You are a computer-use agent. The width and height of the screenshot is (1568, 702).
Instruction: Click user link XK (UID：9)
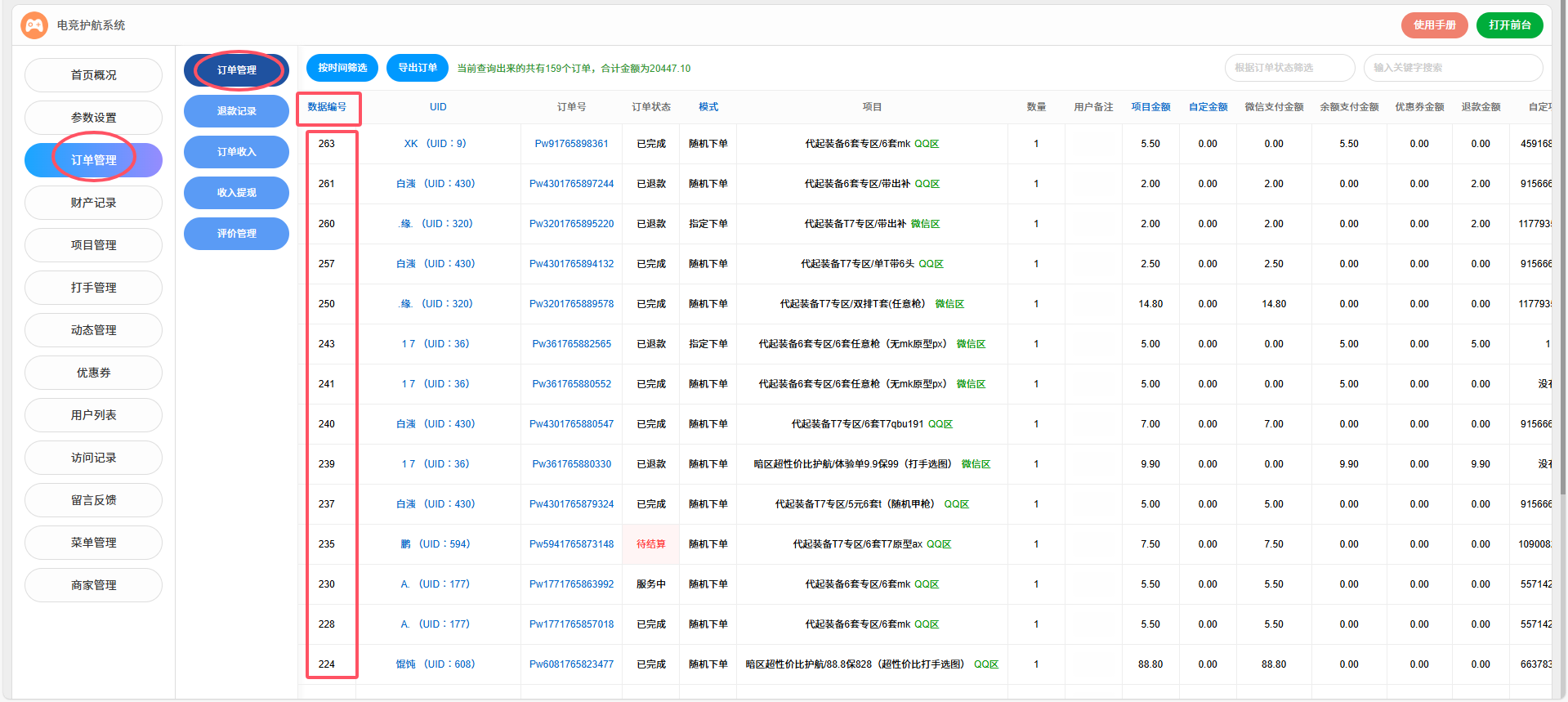pos(435,144)
